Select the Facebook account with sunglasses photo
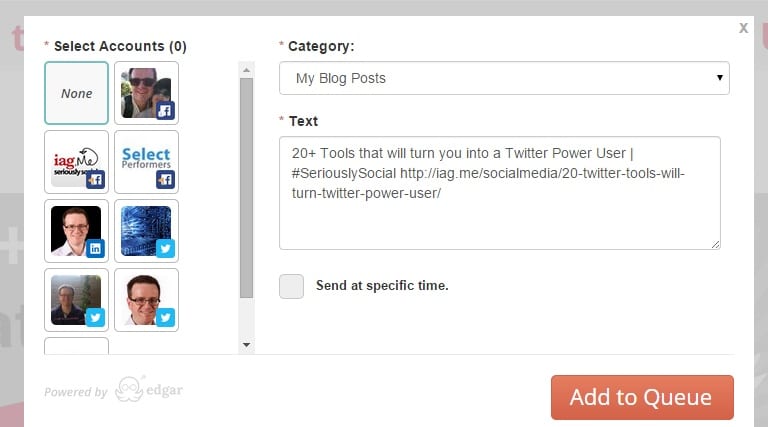Viewport: 768px width, 427px height. pyautogui.click(x=146, y=93)
